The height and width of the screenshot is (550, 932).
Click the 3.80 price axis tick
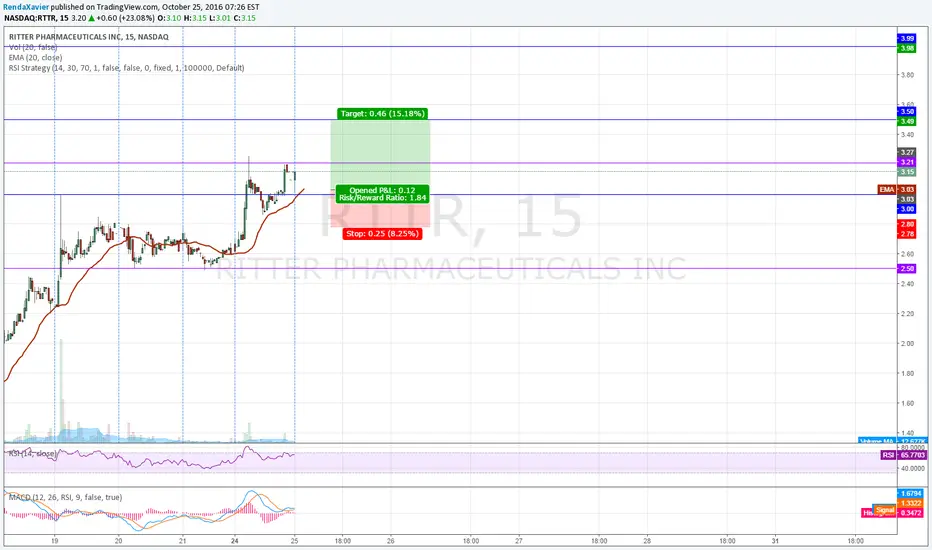point(907,75)
